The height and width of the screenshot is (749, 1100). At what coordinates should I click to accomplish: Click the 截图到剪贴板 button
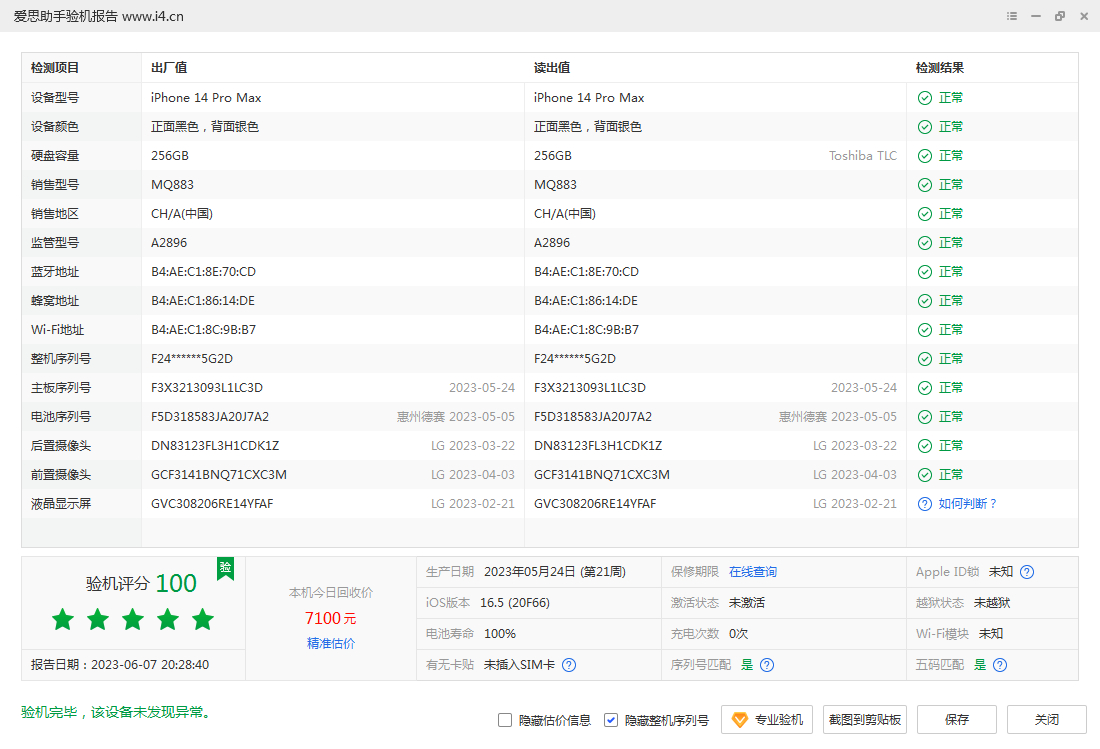[x=864, y=720]
